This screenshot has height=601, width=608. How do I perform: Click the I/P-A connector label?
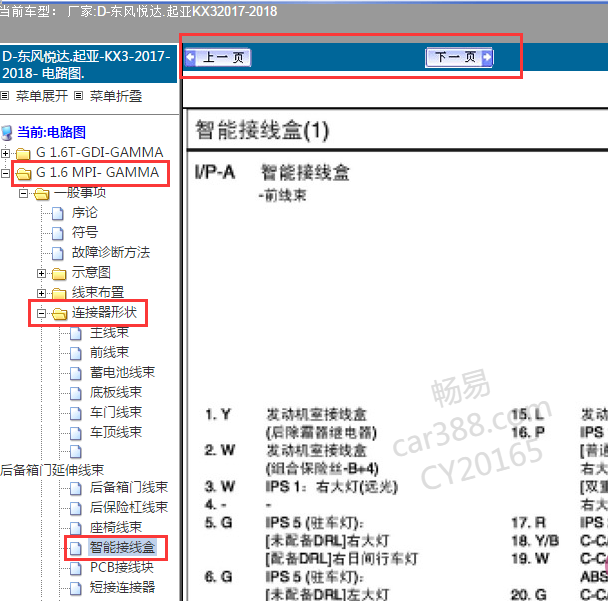215,172
